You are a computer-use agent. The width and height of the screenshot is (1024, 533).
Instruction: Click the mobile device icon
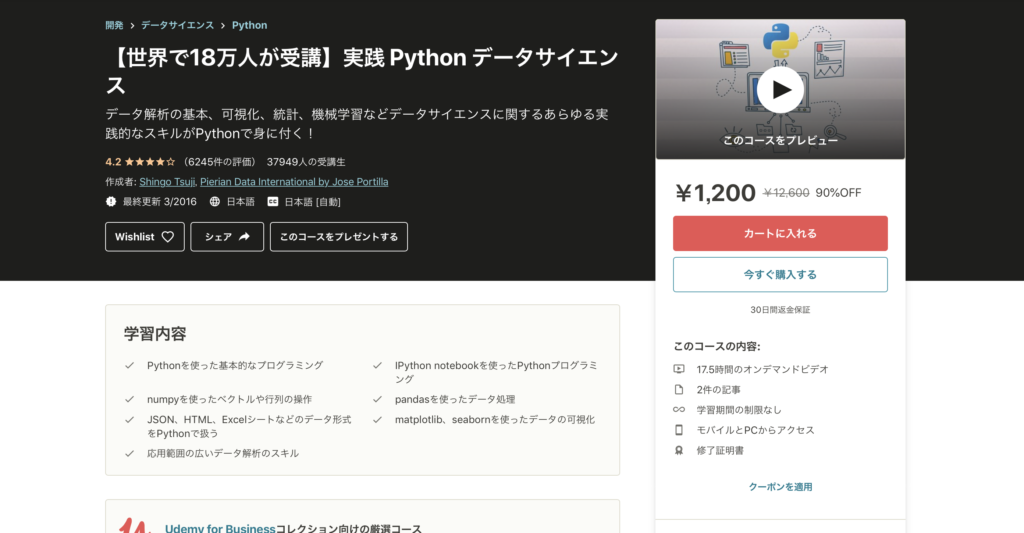click(x=679, y=430)
